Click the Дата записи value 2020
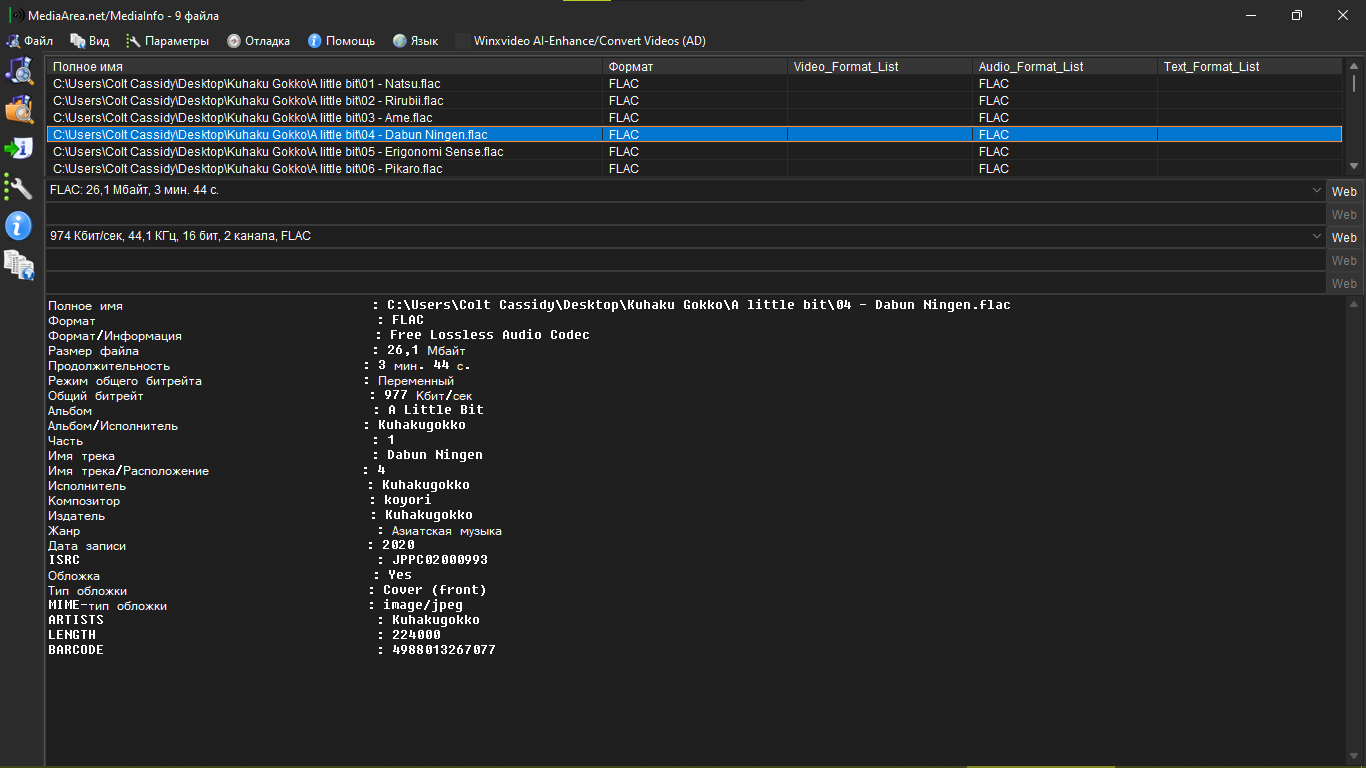The width and height of the screenshot is (1366, 768). coord(398,545)
